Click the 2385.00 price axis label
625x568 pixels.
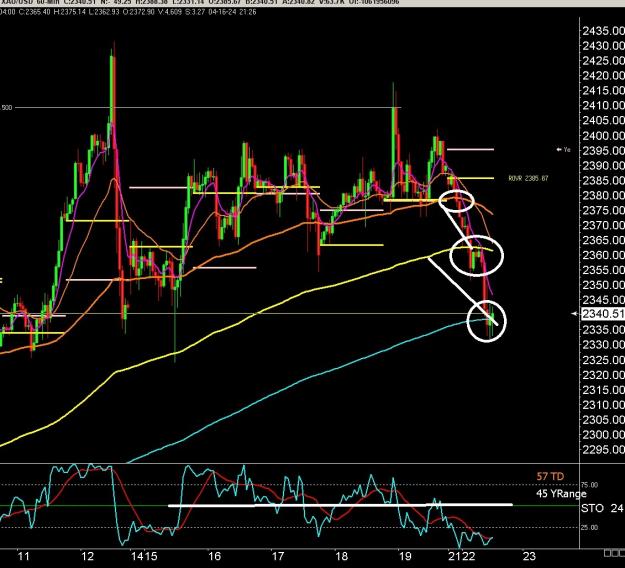coord(603,181)
